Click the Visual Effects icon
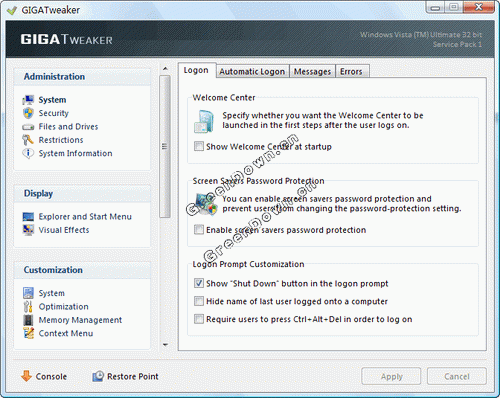 pos(28,230)
